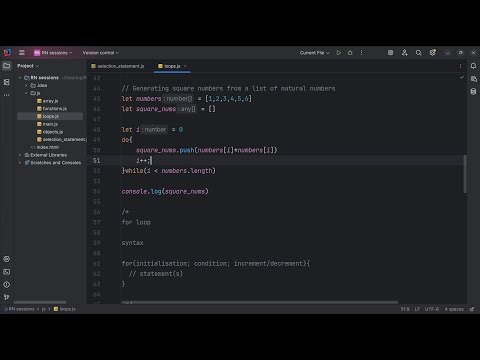The image size is (480, 360).
Task: Open the Project view selector dropdown
Action: [28, 66]
